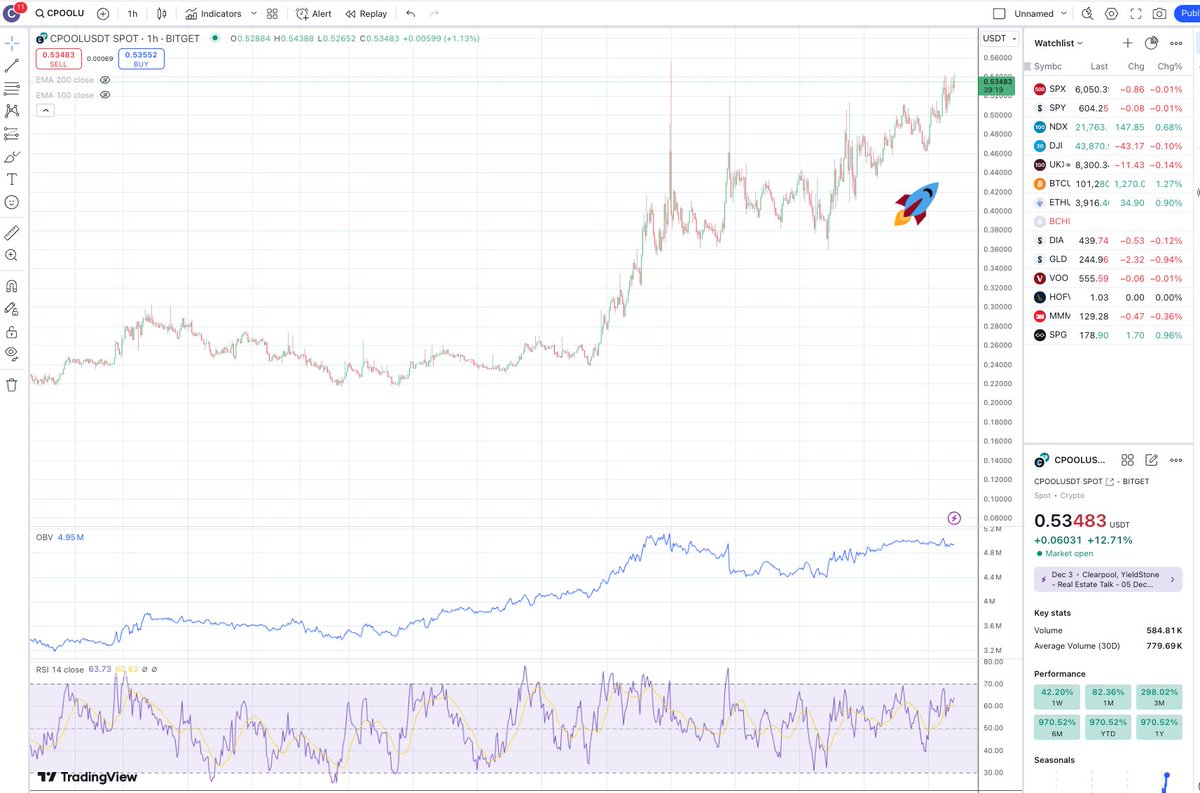The height and width of the screenshot is (793, 1200).
Task: Click the red SELL price button
Action: point(59,59)
